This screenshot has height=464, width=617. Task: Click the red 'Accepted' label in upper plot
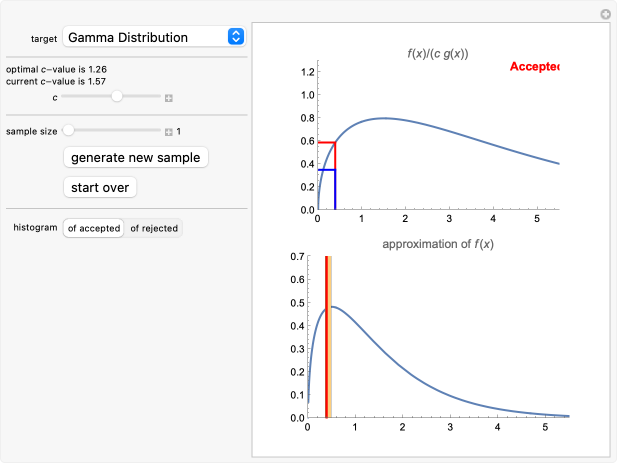pos(533,67)
